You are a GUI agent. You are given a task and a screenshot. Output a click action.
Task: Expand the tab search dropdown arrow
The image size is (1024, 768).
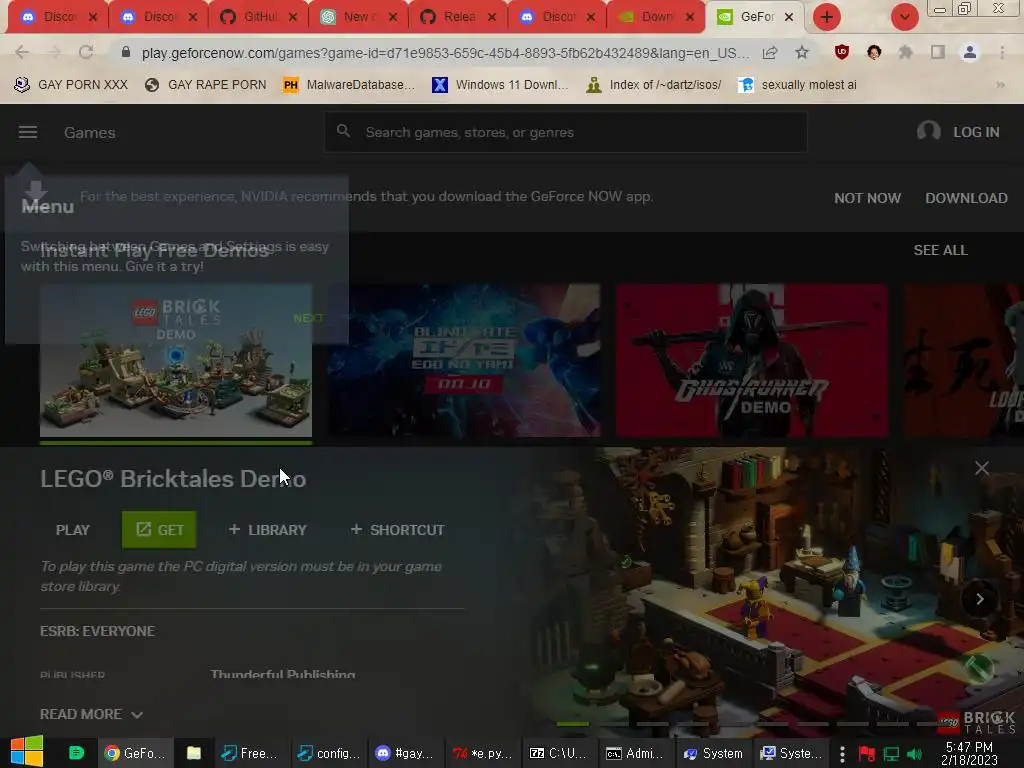[x=904, y=17]
